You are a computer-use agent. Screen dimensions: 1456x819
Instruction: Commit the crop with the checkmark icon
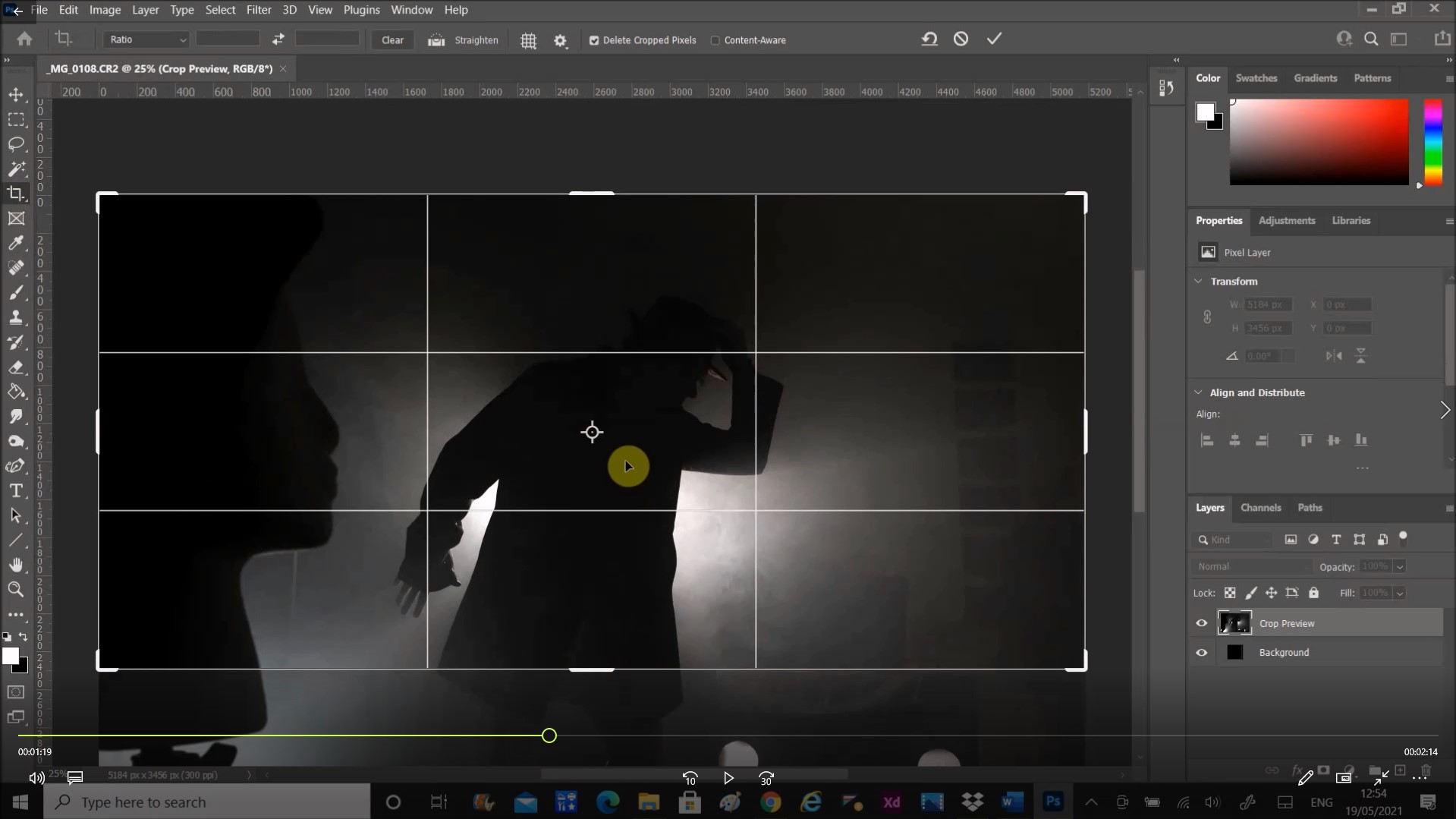click(x=994, y=39)
